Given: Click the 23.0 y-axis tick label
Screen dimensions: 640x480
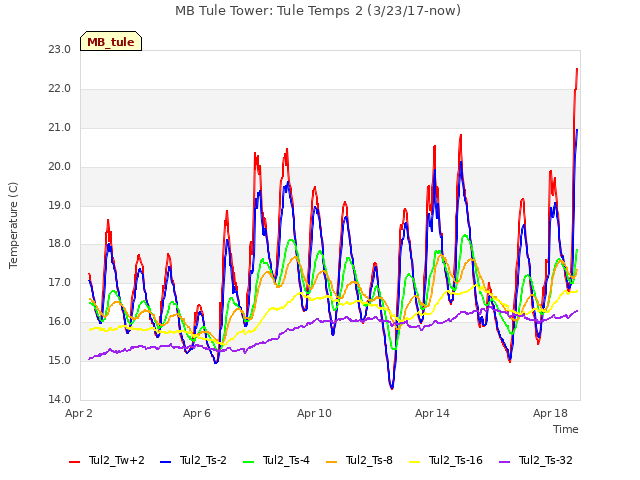Looking at the screenshot, I should click(60, 50).
